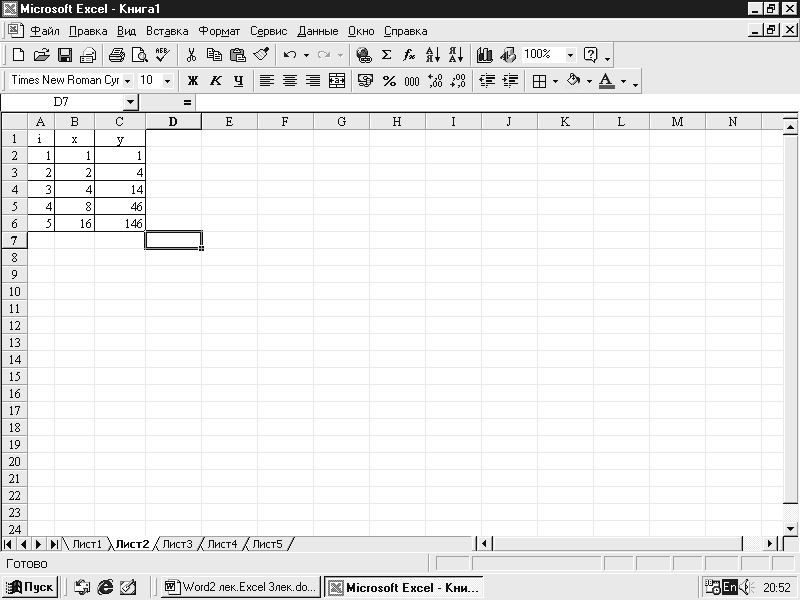Viewport: 800px width, 600px height.
Task: Expand the font size 10 dropdown
Action: click(x=167, y=81)
